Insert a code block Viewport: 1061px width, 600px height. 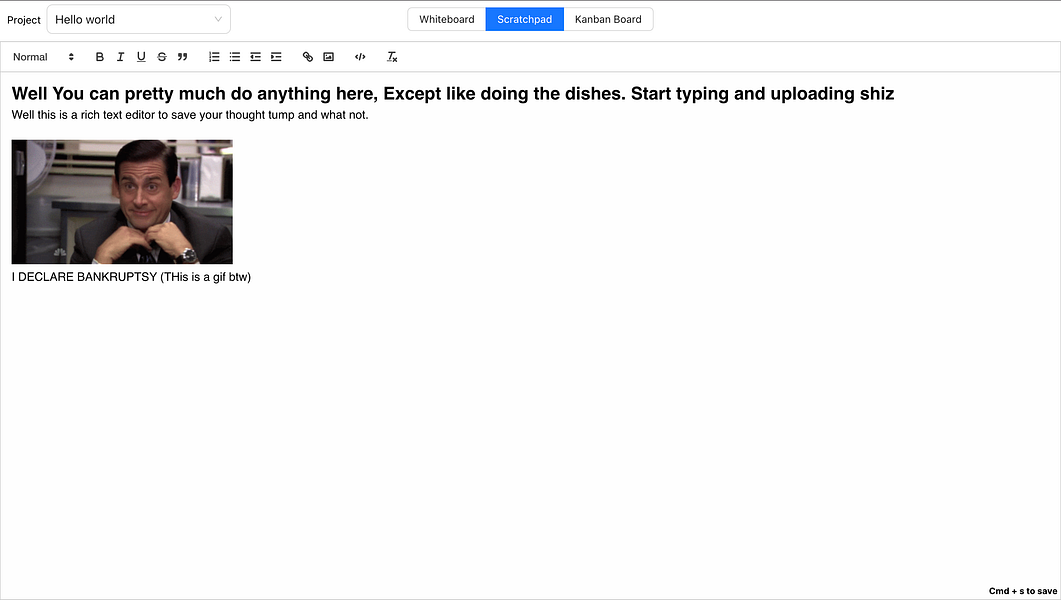[x=360, y=57]
